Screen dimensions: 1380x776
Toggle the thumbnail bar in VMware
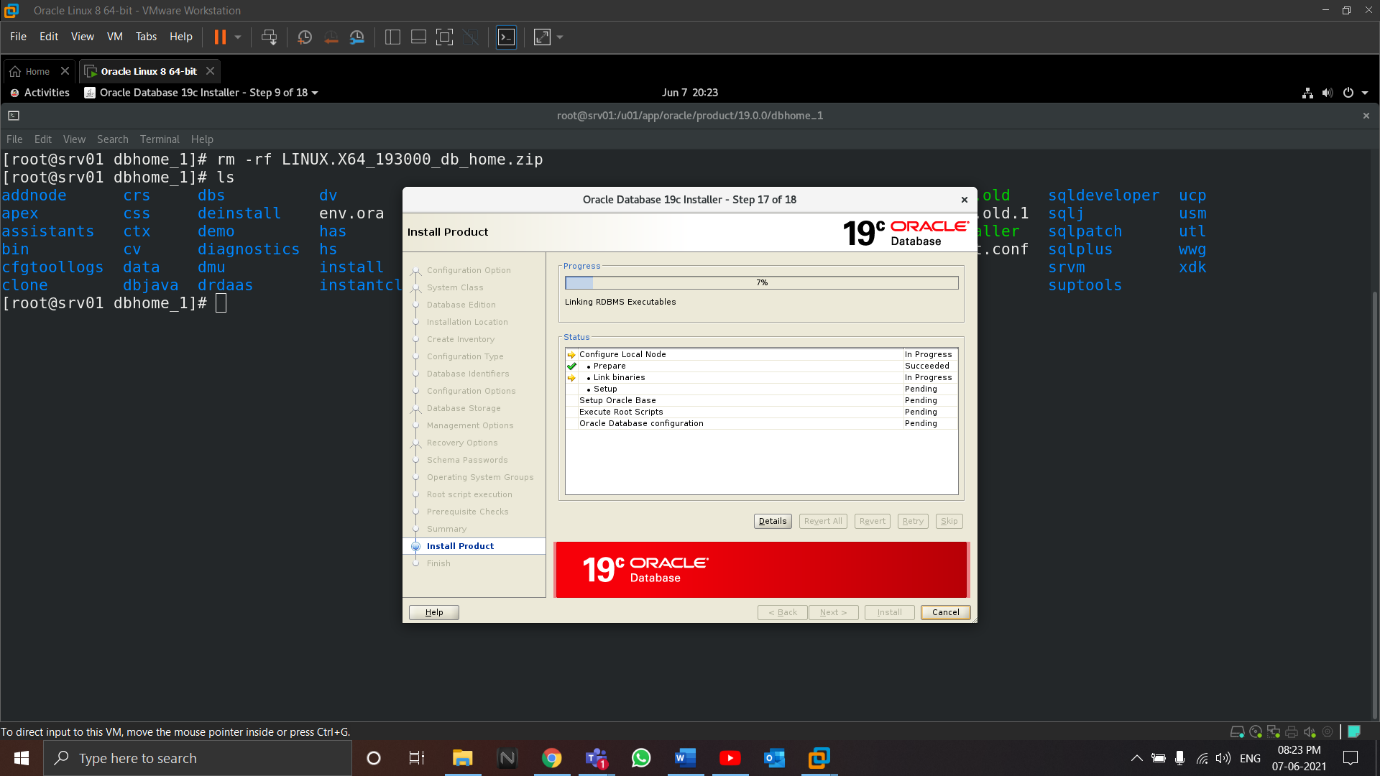419,37
